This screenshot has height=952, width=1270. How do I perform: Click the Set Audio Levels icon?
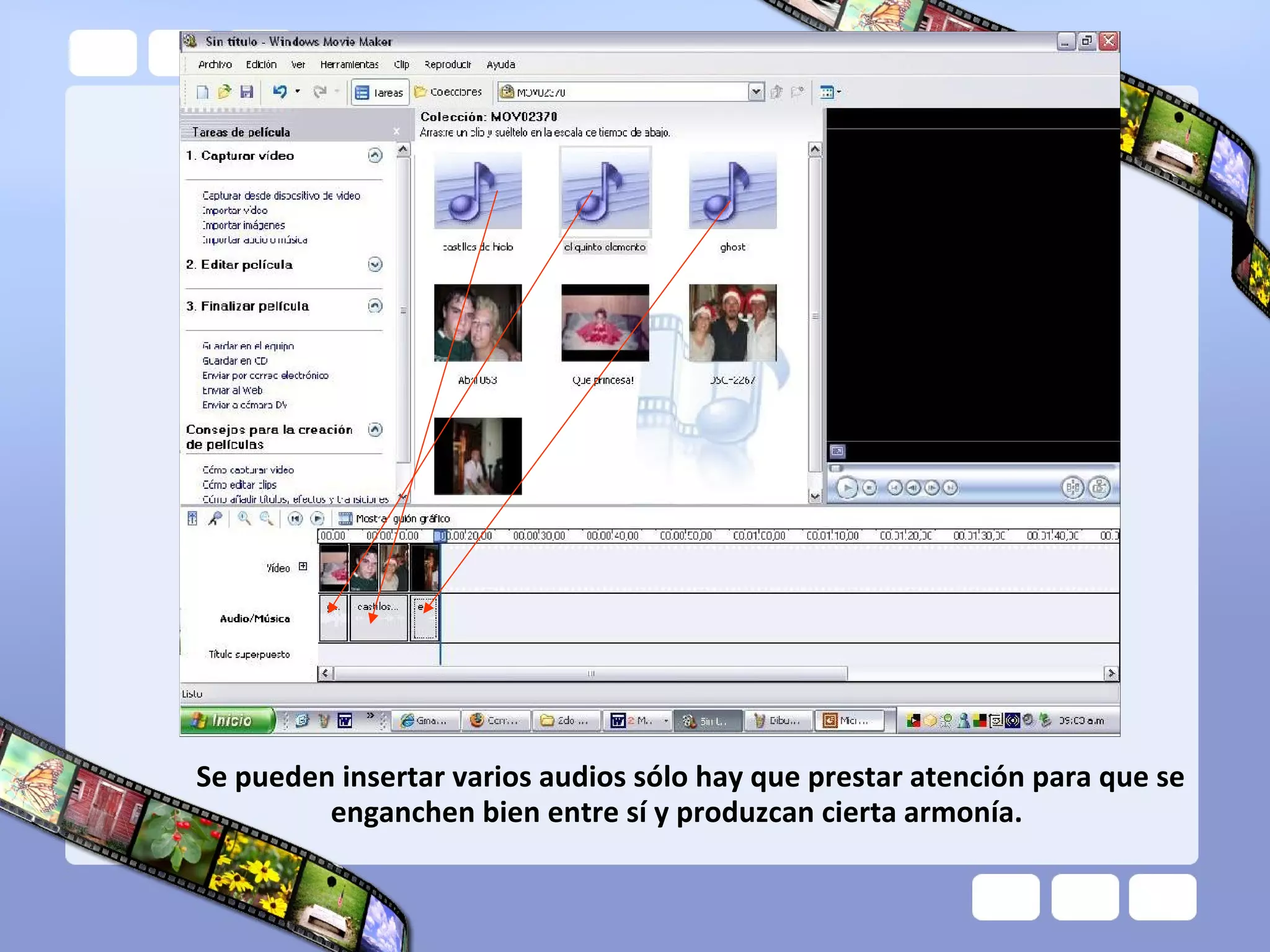pos(192,518)
